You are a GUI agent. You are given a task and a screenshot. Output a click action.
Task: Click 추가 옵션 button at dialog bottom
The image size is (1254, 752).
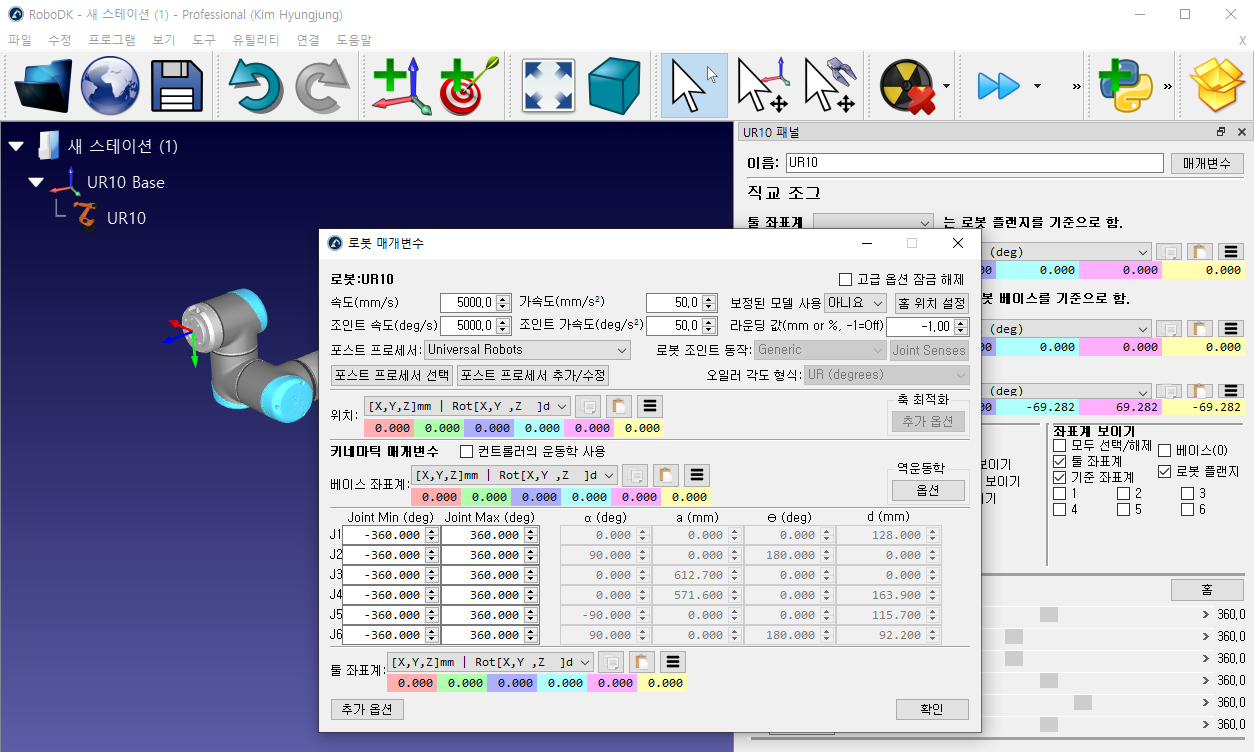pos(367,709)
